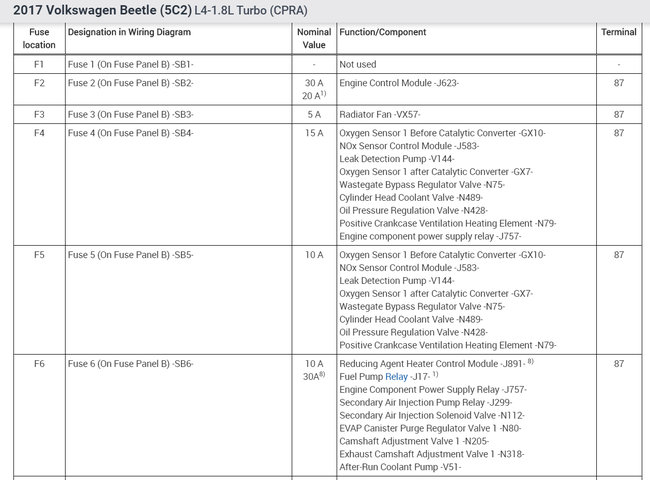650x480 pixels.
Task: Click terminal 87 in the F5 row
Action: (x=618, y=255)
